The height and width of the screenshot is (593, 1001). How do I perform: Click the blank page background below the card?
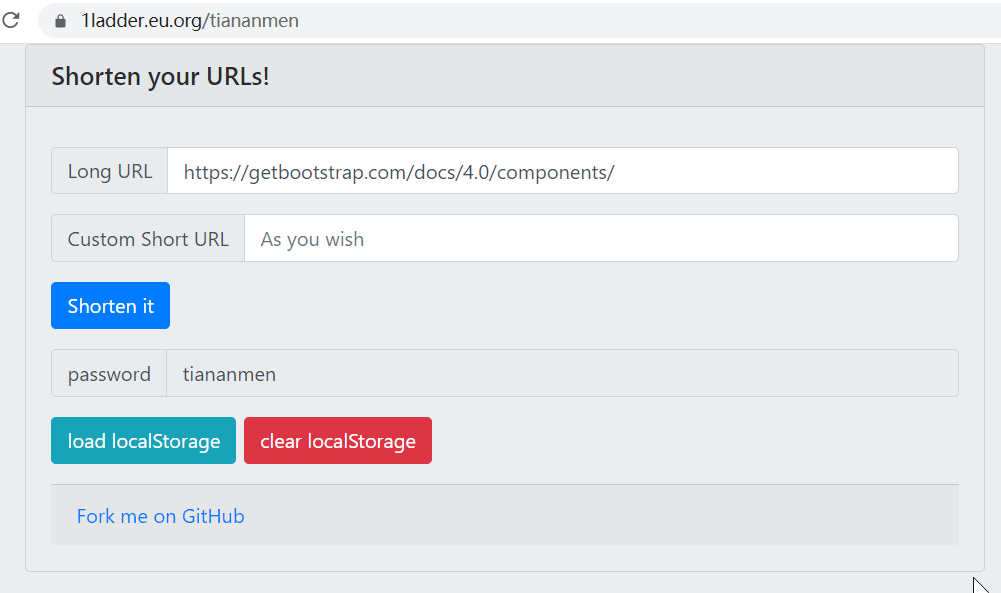tap(500, 583)
